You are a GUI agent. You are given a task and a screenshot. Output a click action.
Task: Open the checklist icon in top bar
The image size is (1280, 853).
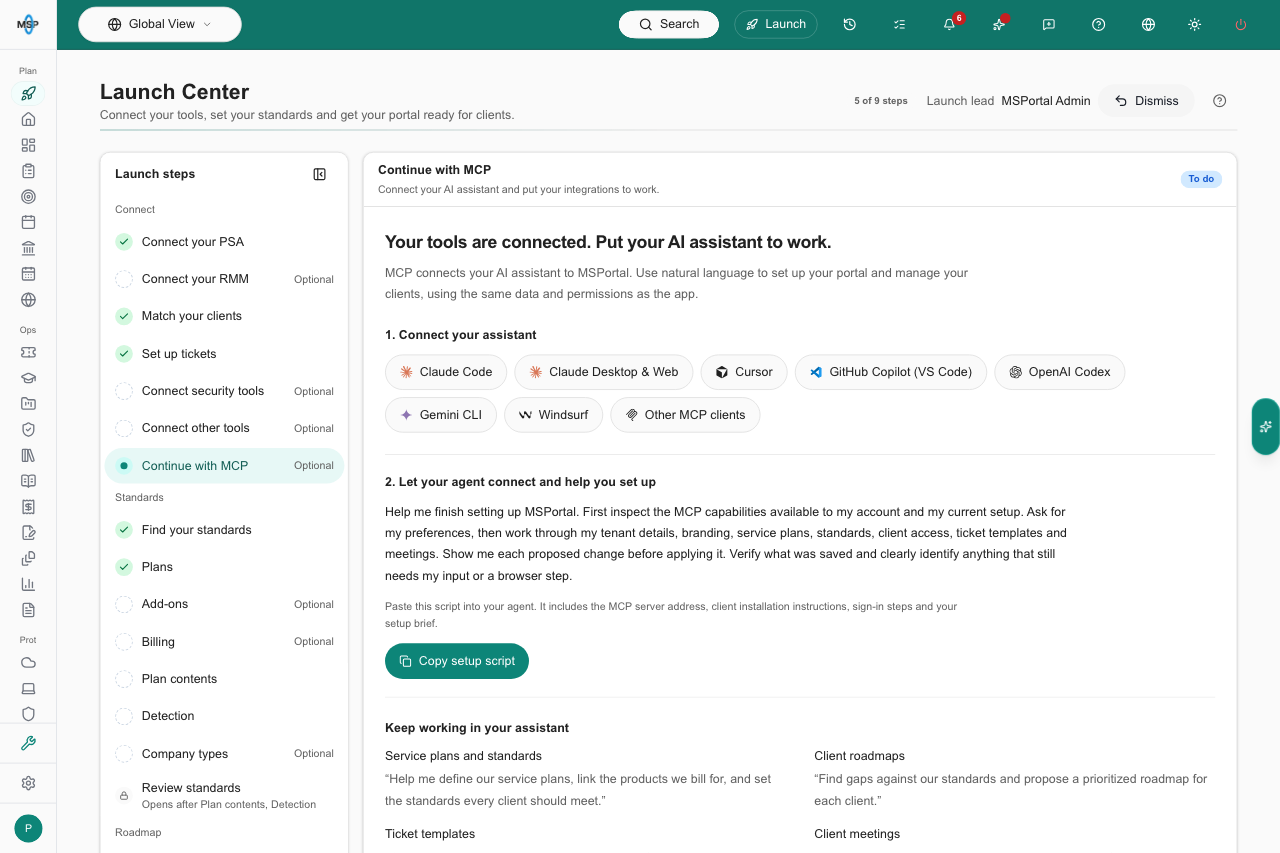[899, 24]
